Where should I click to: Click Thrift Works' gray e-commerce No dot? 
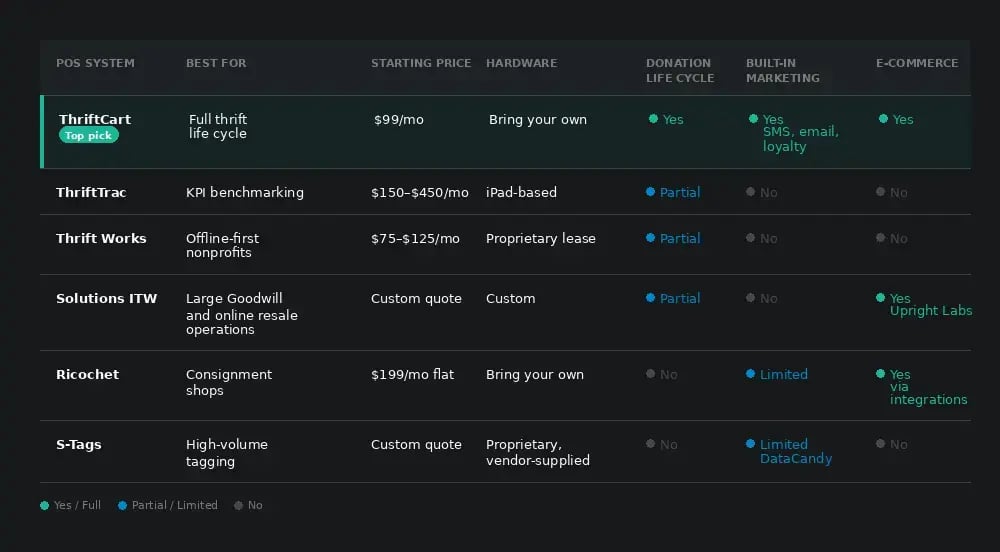(881, 238)
